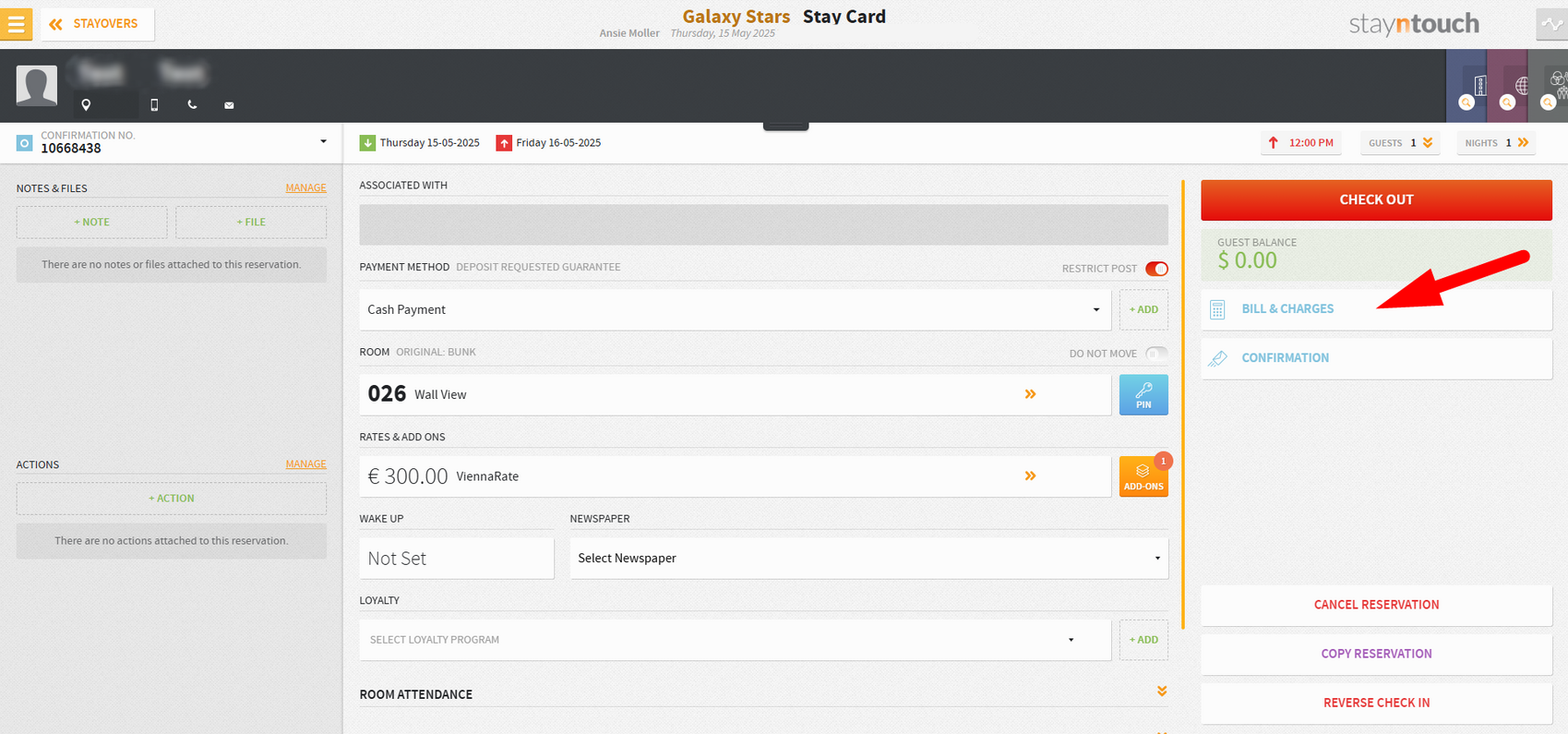The height and width of the screenshot is (734, 1568).
Task: Open the company card icon
Action: pyautogui.click(x=1466, y=86)
